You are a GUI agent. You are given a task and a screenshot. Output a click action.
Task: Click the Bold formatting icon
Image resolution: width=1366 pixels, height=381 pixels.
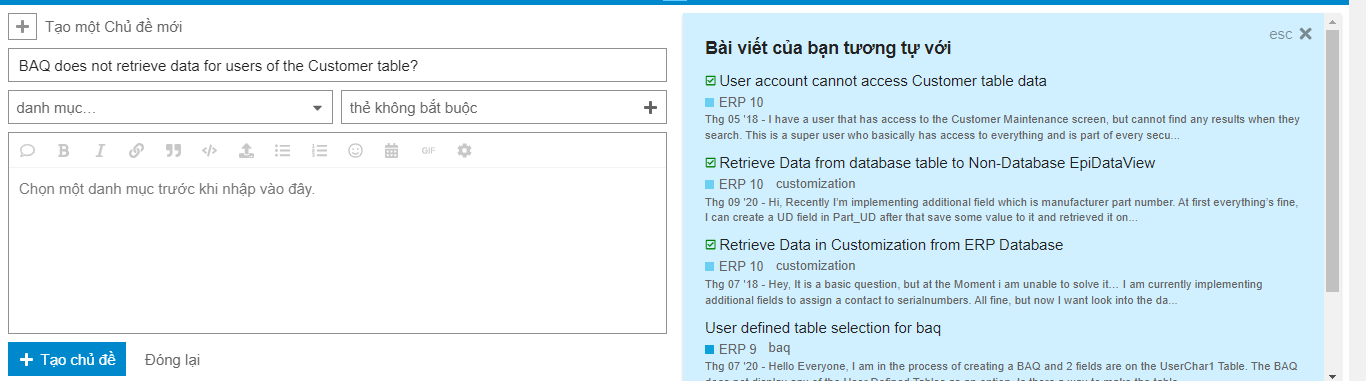(x=64, y=151)
